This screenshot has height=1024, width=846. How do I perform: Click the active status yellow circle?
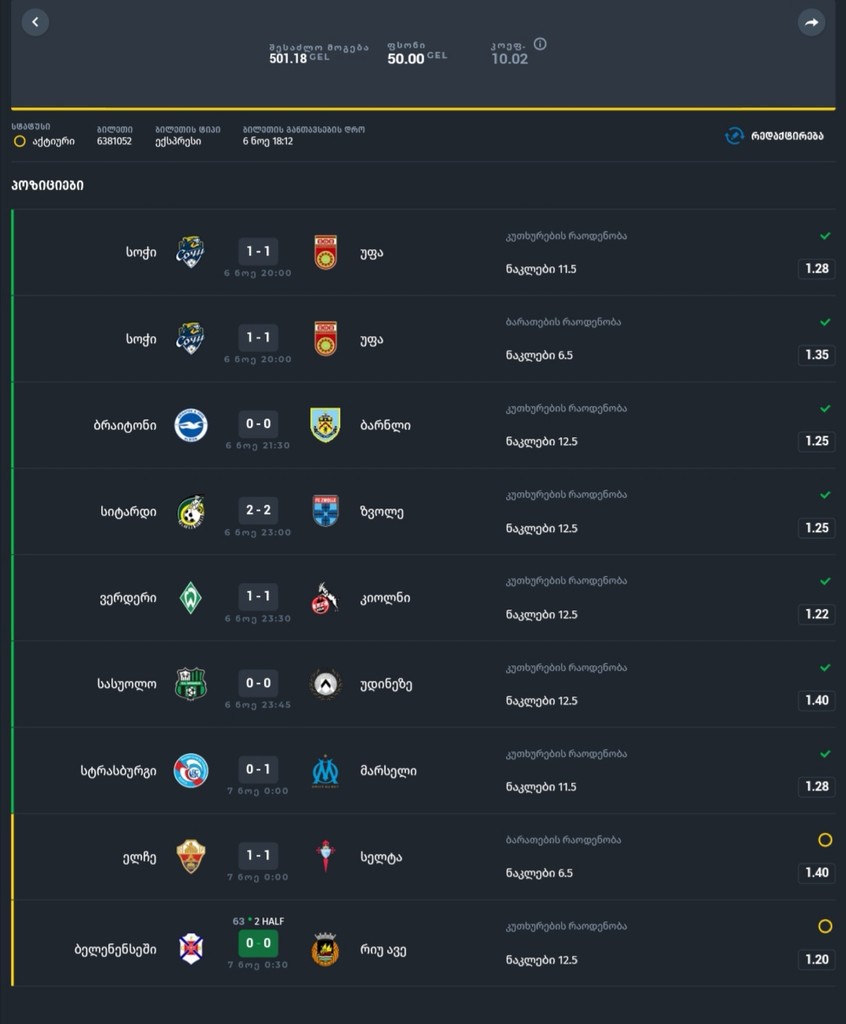point(19,142)
